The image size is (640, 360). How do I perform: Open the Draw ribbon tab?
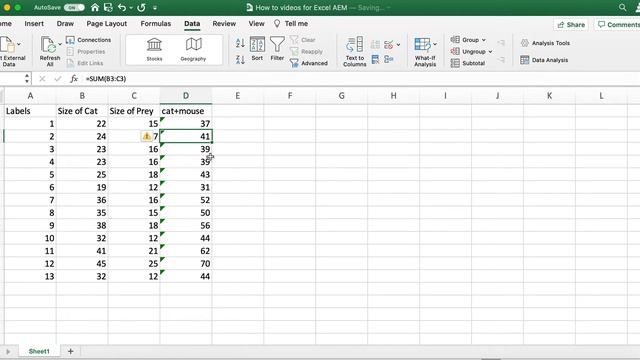pyautogui.click(x=65, y=24)
